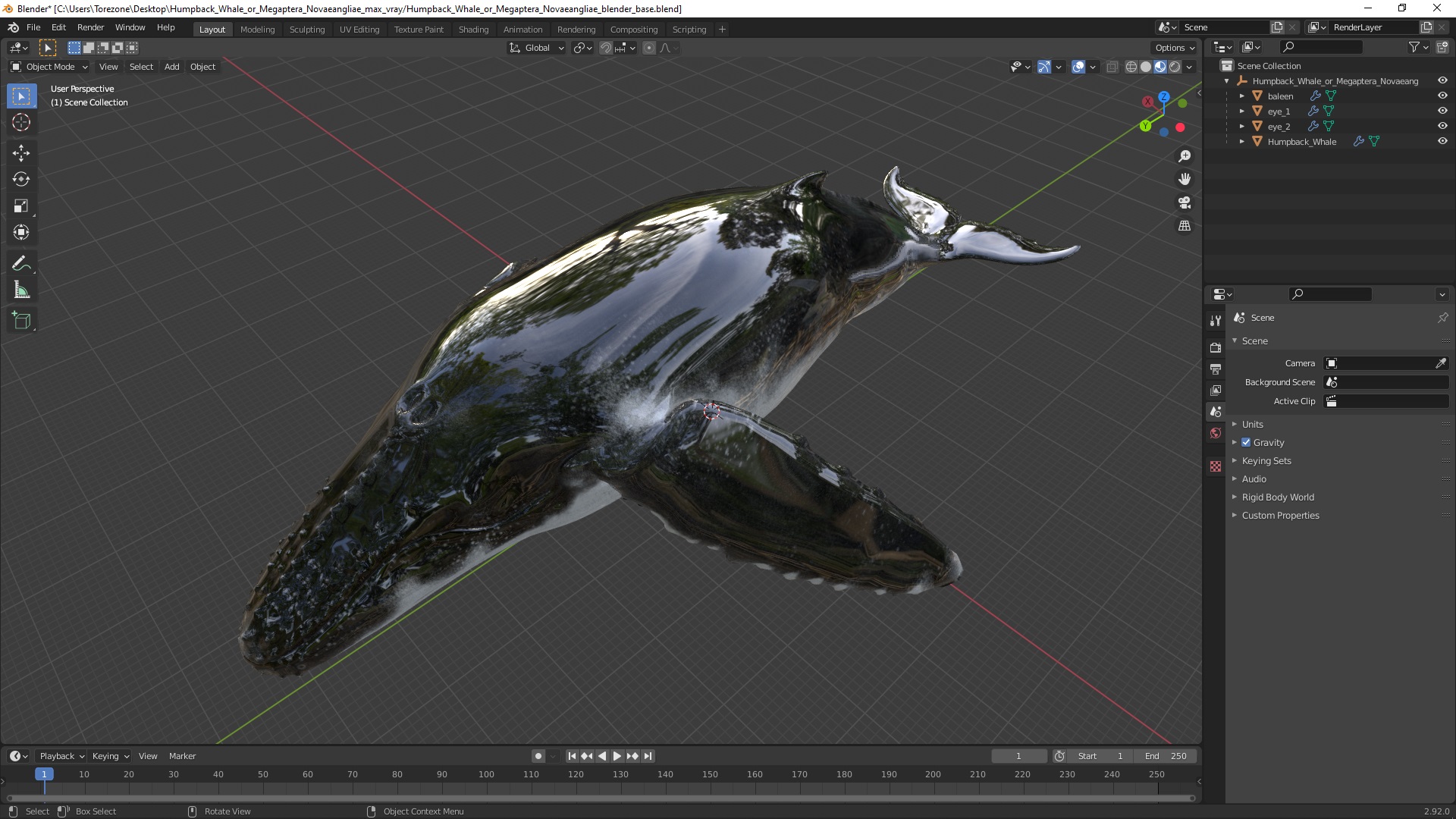Select the Measure tool
1456x819 pixels.
coord(21,290)
